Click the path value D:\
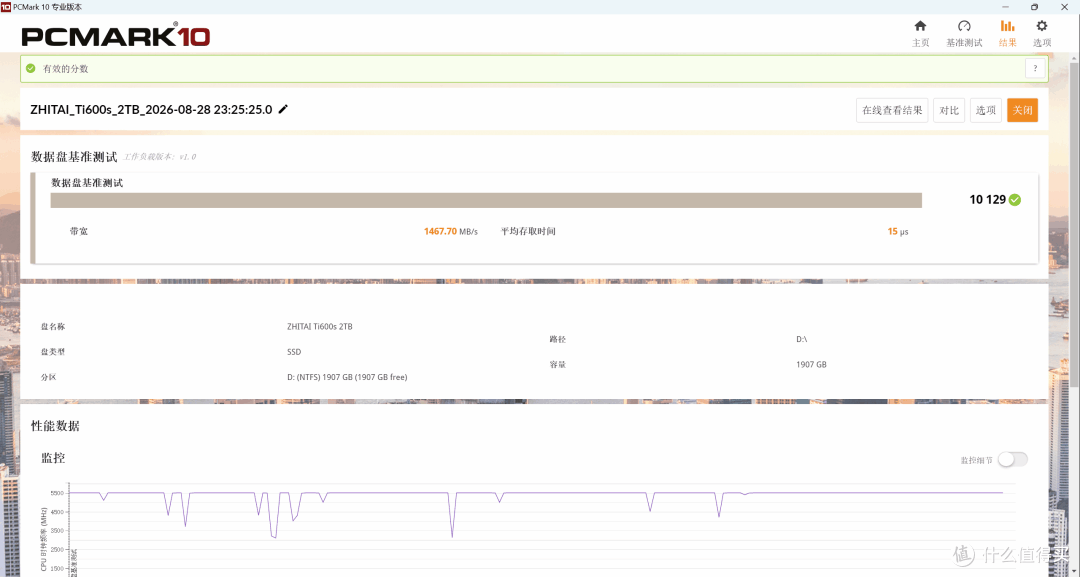The image size is (1080, 577). point(802,339)
